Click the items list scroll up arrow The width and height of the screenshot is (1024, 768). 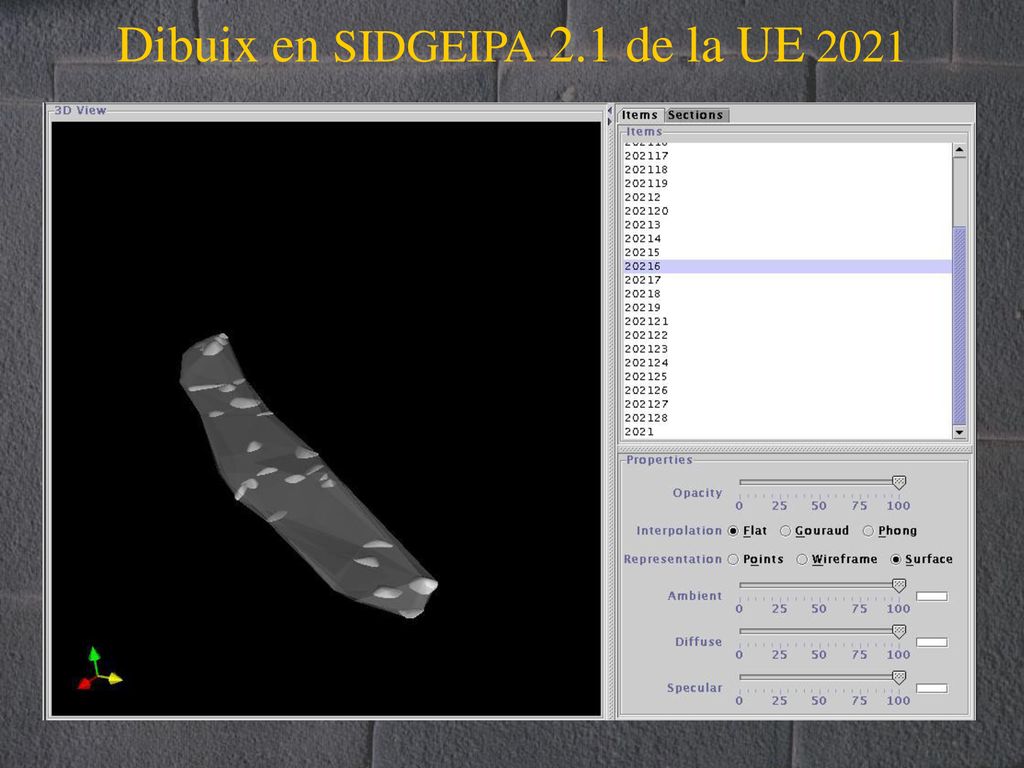(959, 150)
